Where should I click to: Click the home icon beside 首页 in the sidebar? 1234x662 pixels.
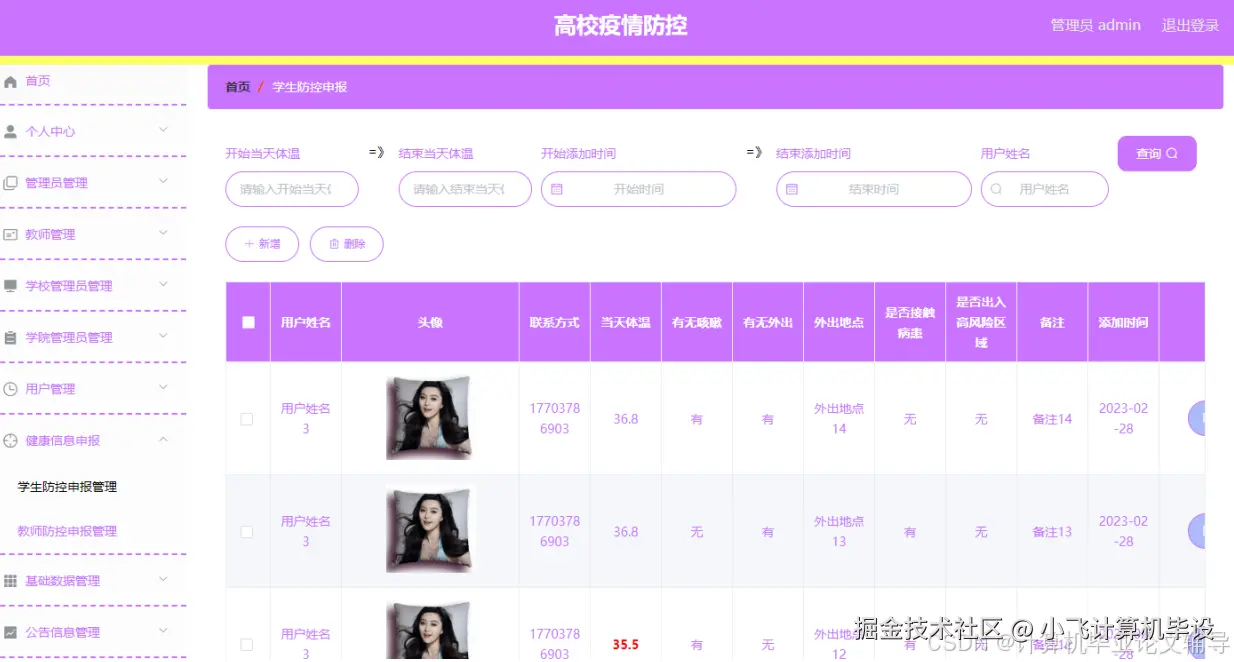[x=11, y=81]
